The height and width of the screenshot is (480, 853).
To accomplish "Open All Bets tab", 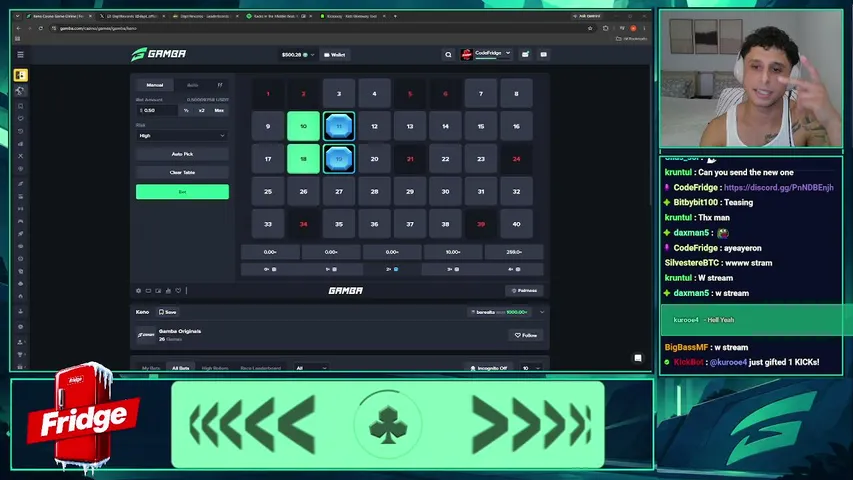I will pos(181,368).
